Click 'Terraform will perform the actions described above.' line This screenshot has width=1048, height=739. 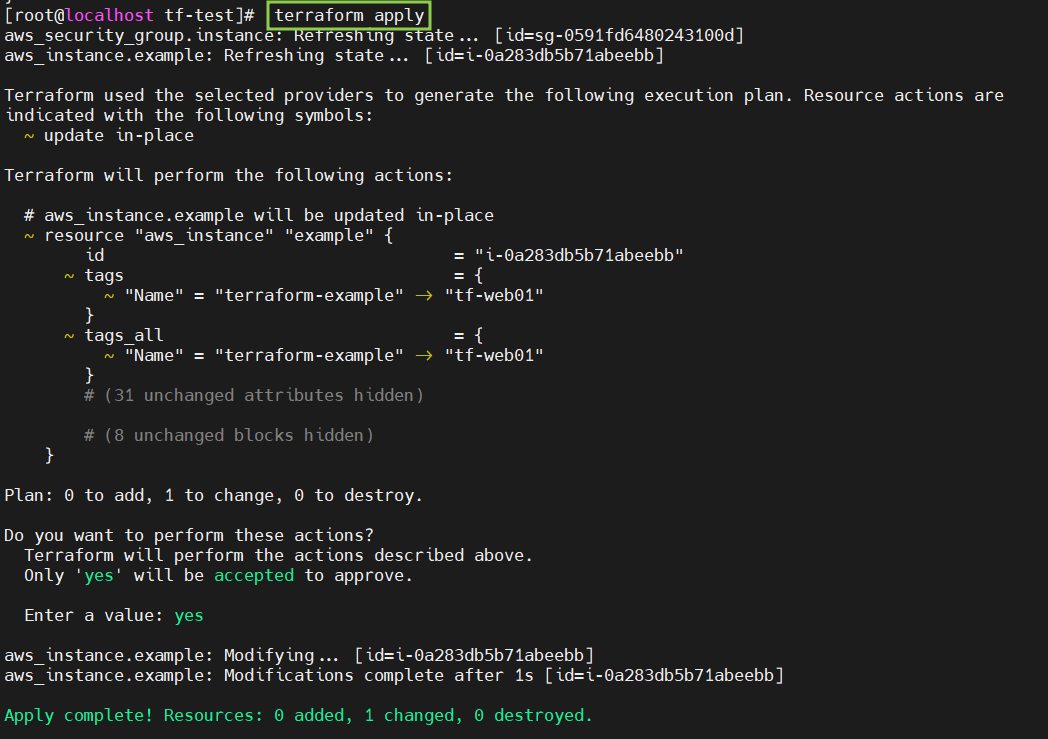(278, 556)
